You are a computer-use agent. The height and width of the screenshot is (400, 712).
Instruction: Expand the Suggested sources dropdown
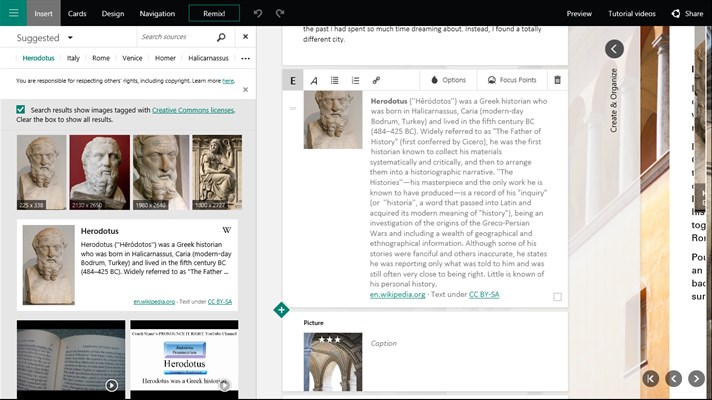70,38
